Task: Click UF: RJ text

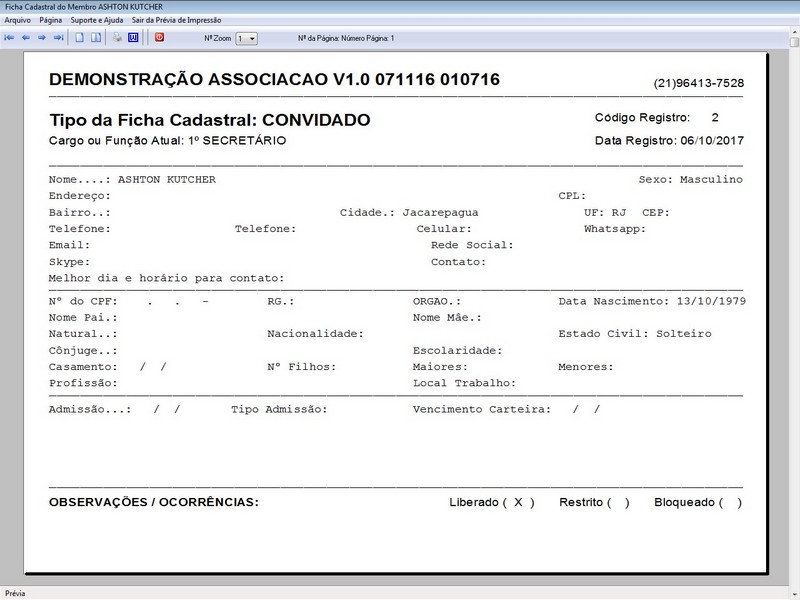Action: 605,213
